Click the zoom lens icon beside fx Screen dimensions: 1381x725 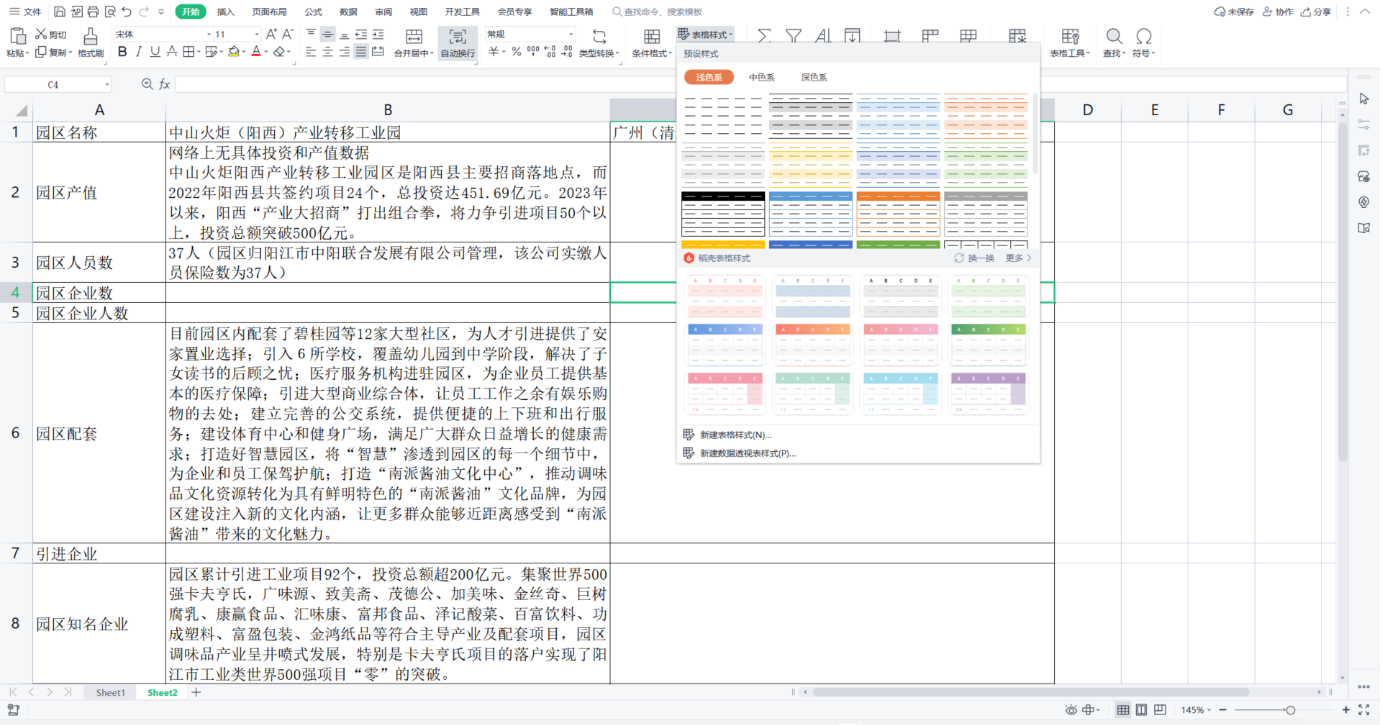coord(147,85)
